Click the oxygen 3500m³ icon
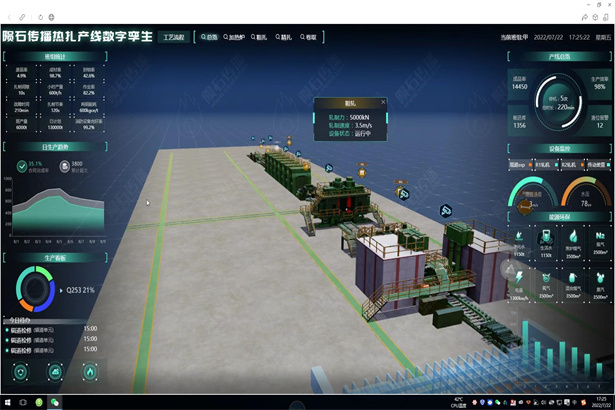 546,278
